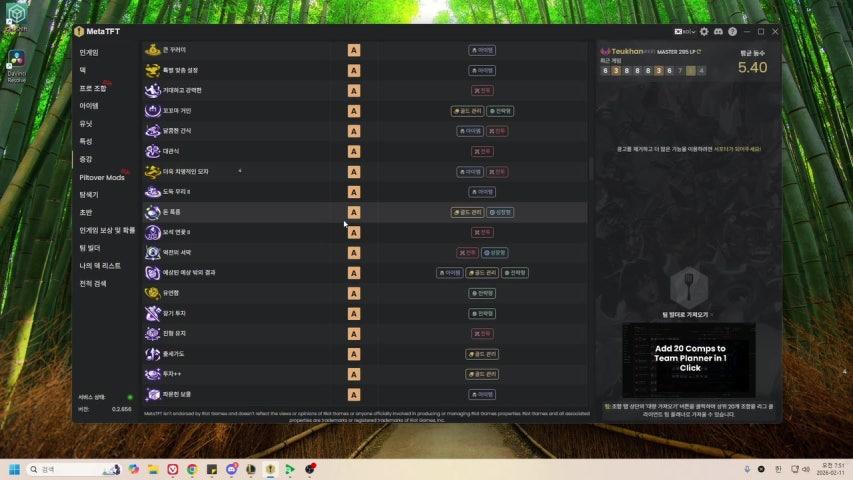Open the language selector dropdown
The width and height of the screenshot is (853, 480).
tap(685, 32)
